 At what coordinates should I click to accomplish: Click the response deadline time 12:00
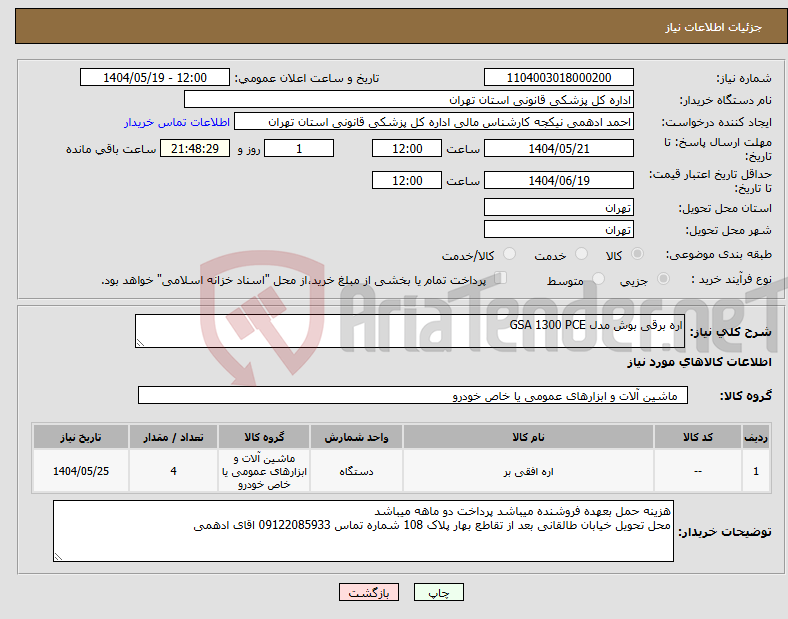point(407,149)
